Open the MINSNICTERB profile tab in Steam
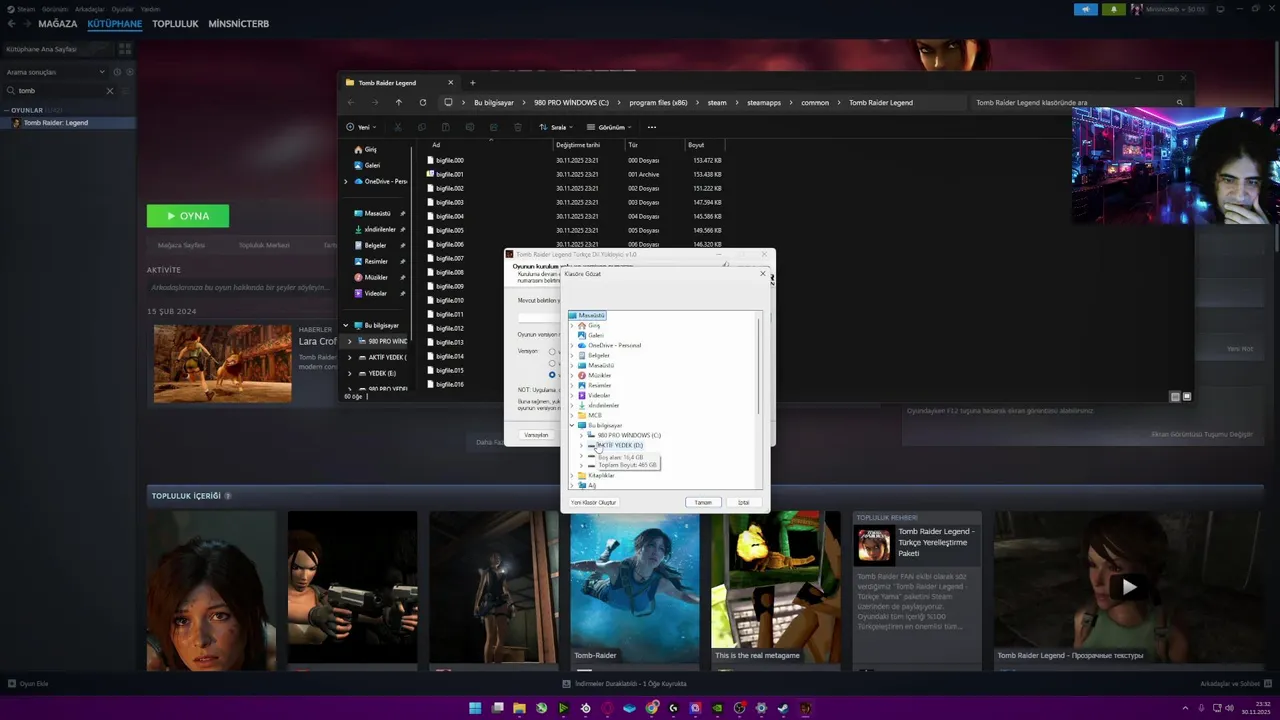 pyautogui.click(x=238, y=23)
